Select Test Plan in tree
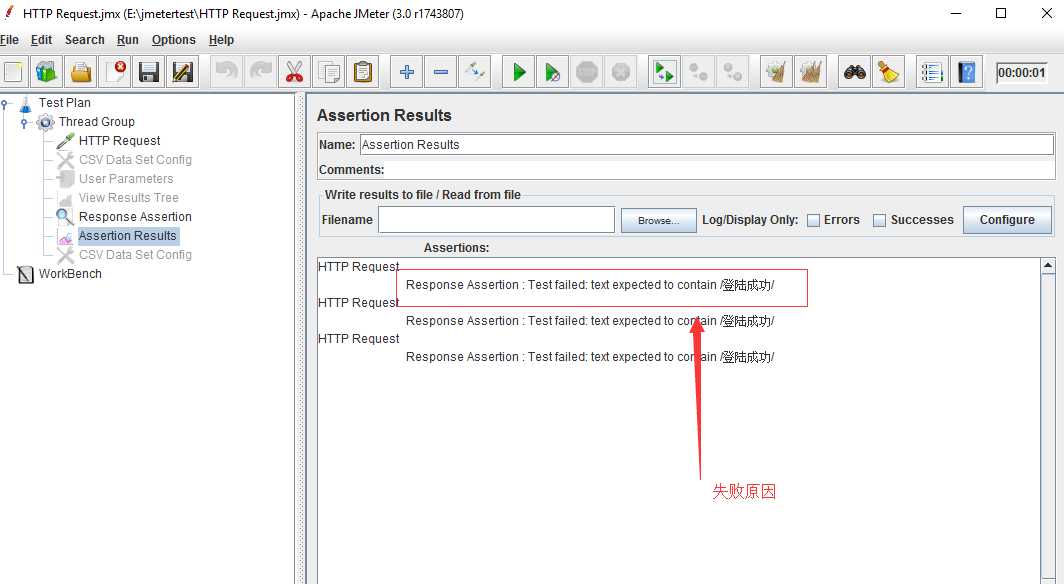This screenshot has height=584, width=1064. [x=64, y=102]
